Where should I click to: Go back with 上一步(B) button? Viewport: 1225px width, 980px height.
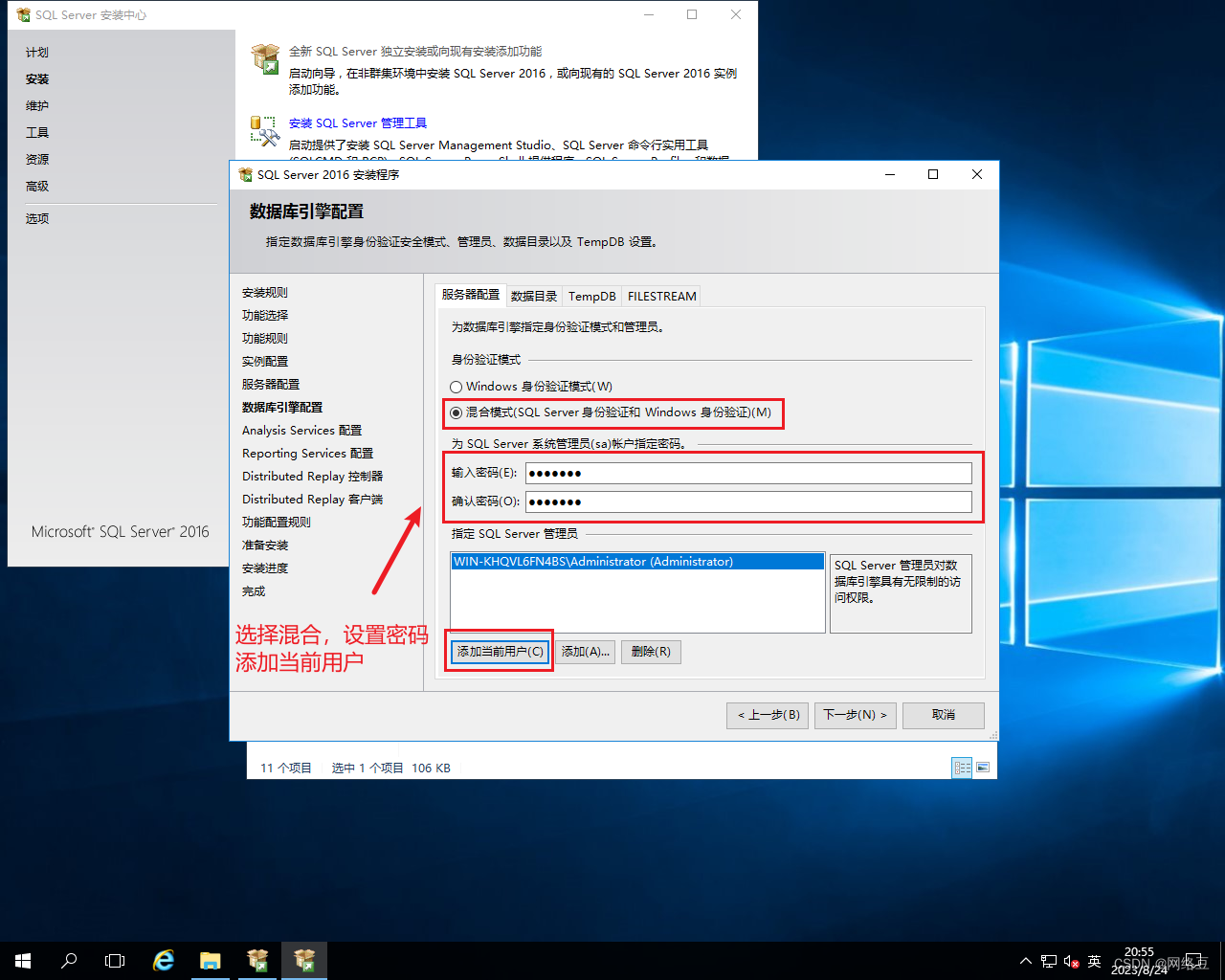tap(768, 715)
